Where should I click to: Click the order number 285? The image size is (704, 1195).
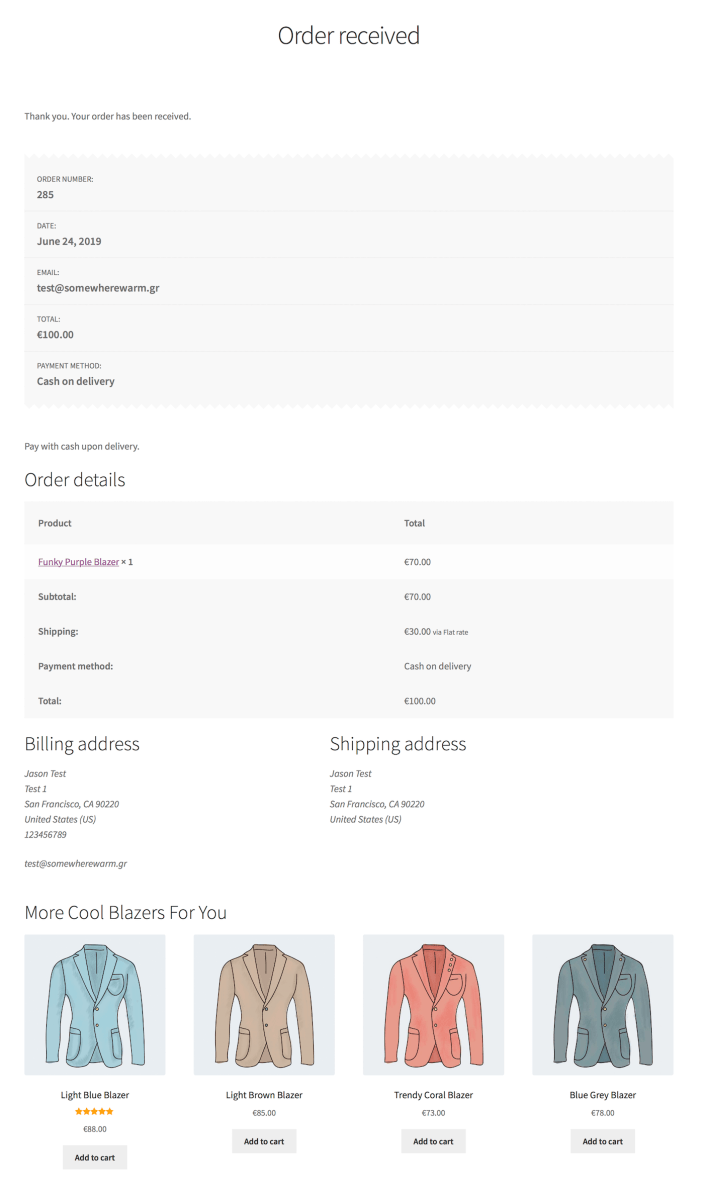point(46,195)
